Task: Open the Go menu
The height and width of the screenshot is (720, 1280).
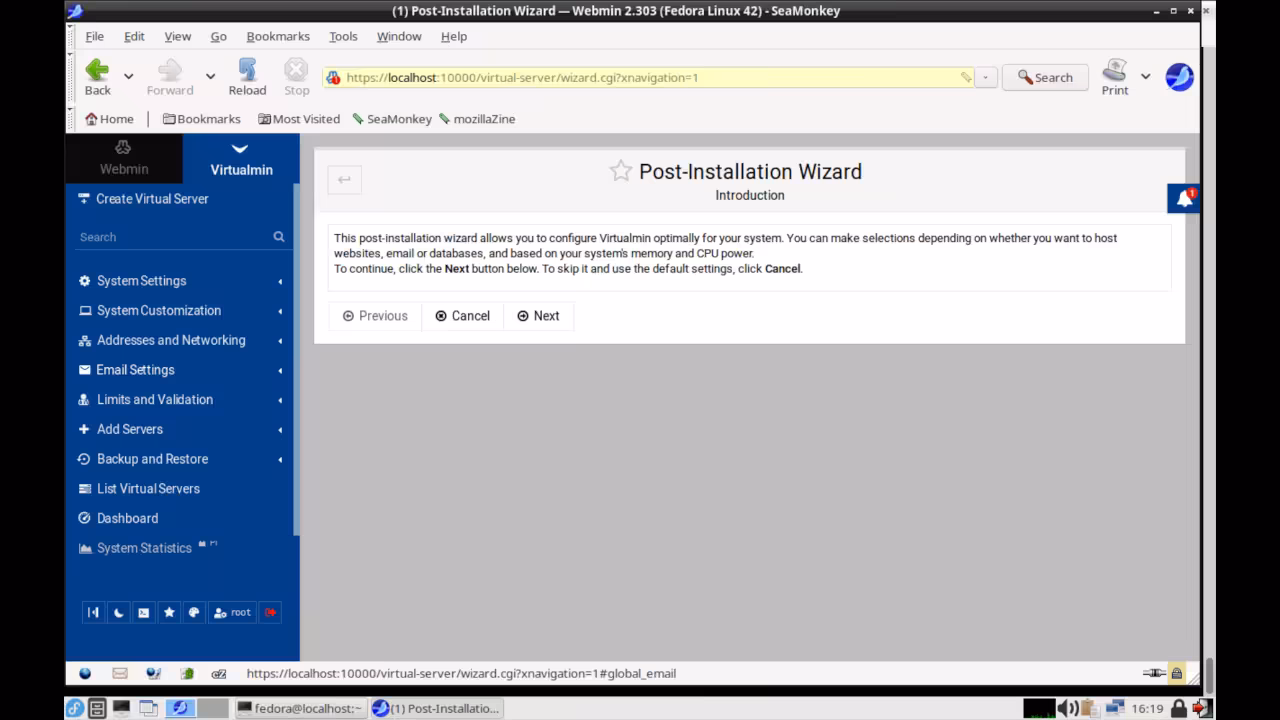Action: [218, 36]
